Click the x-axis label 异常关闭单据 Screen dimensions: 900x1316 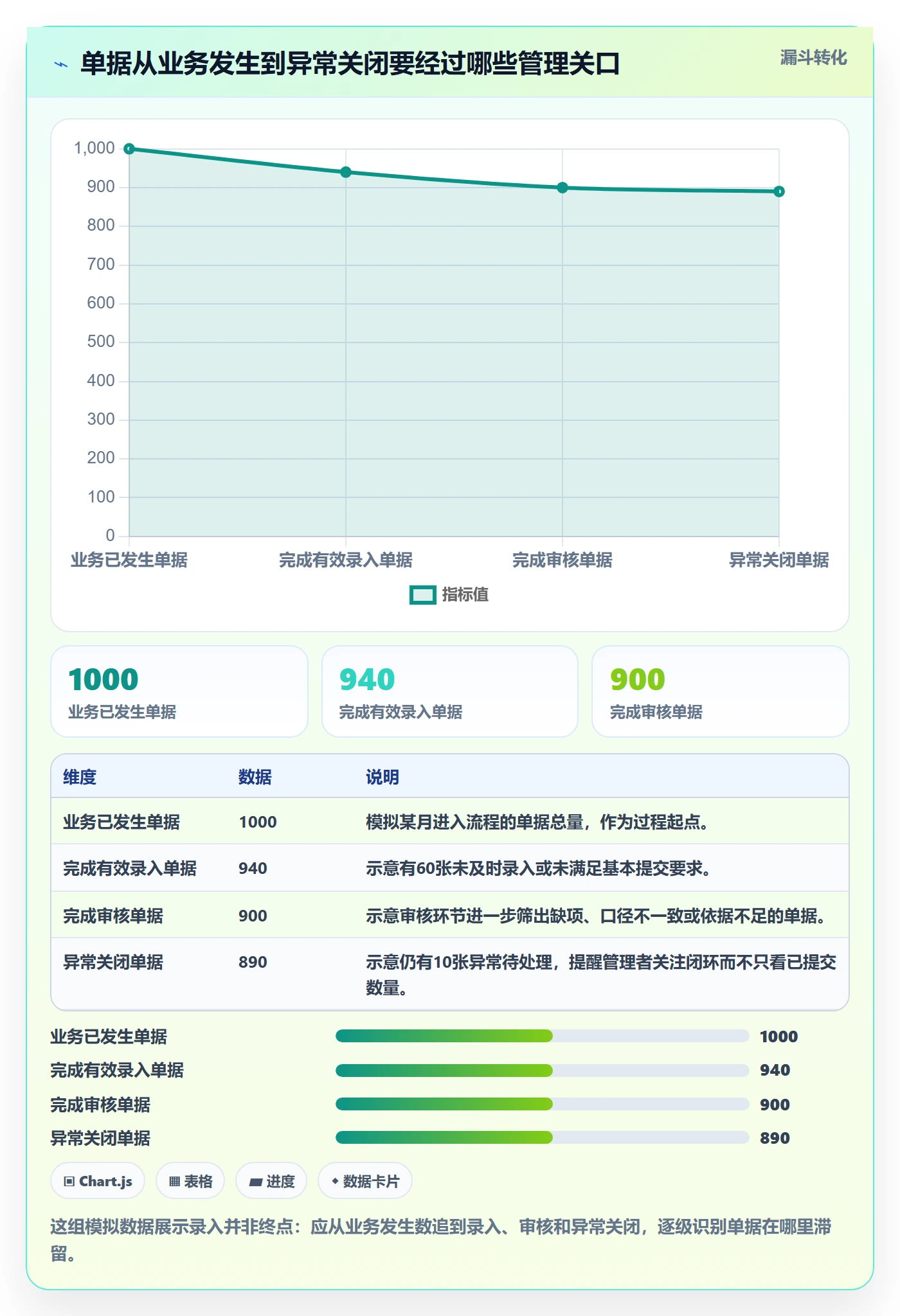(x=779, y=560)
